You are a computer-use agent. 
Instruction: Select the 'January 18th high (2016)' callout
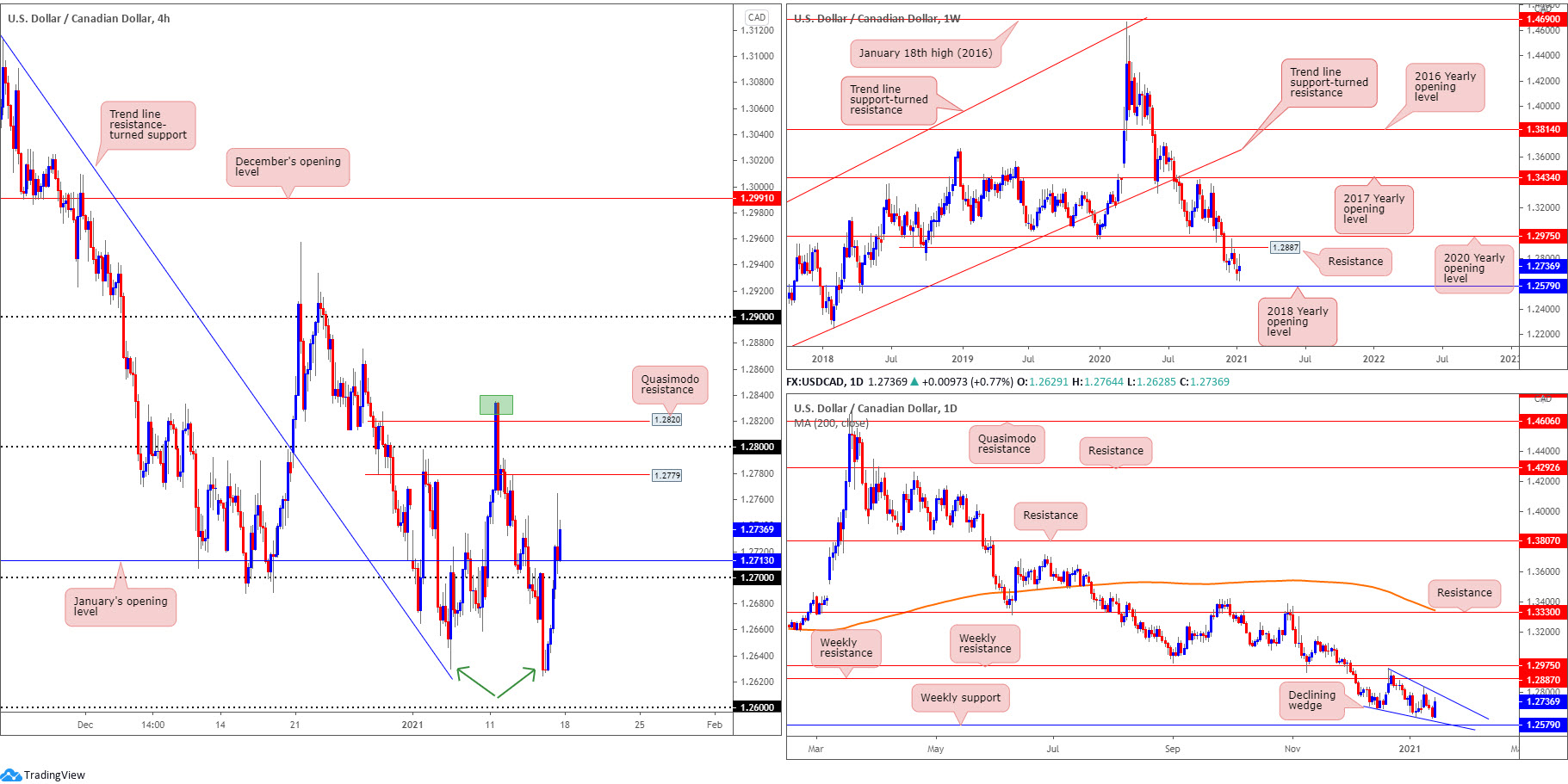coord(925,53)
